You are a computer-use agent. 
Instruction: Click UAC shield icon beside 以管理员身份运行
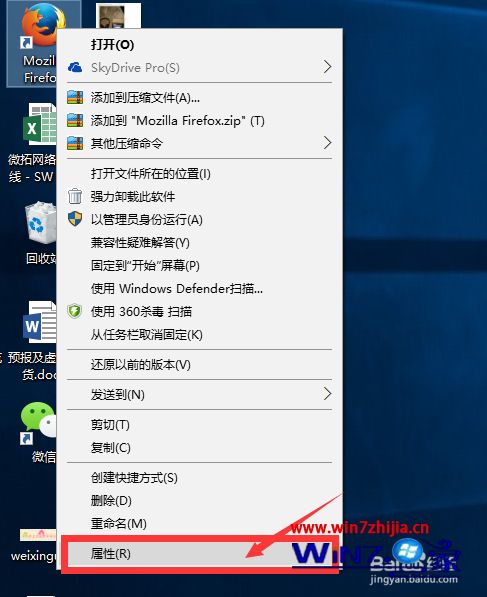pos(75,219)
